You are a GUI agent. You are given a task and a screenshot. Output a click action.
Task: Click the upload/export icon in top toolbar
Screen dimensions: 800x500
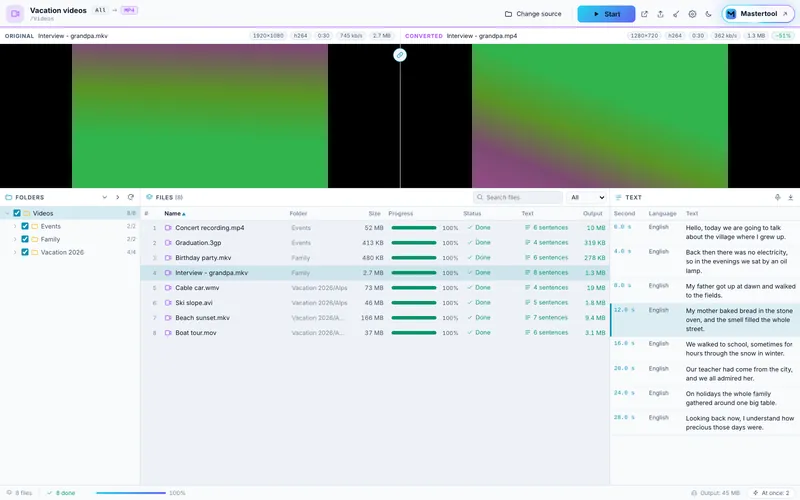pos(660,14)
